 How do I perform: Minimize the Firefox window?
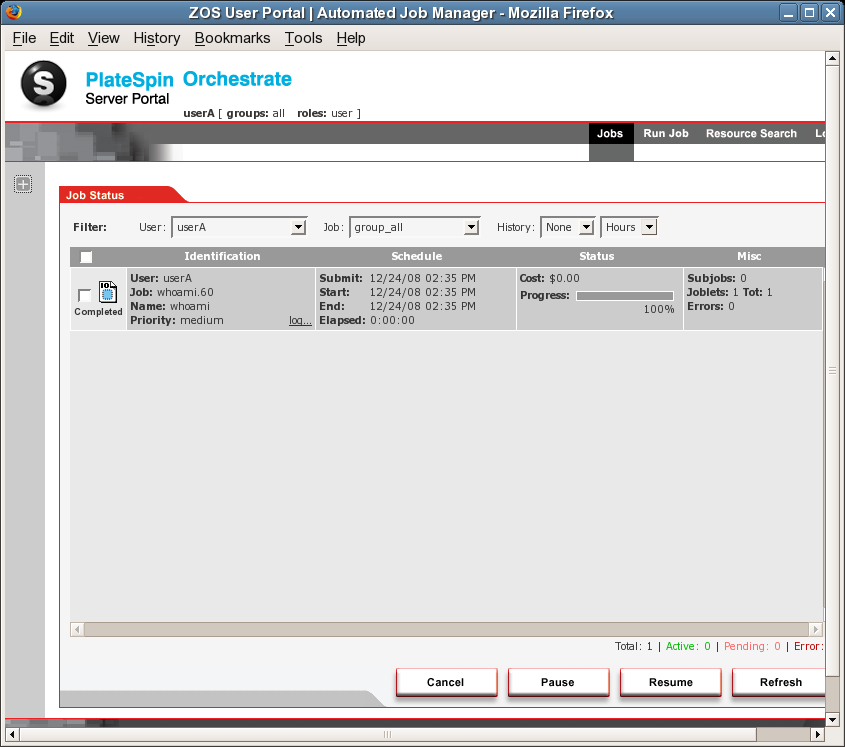click(x=788, y=12)
